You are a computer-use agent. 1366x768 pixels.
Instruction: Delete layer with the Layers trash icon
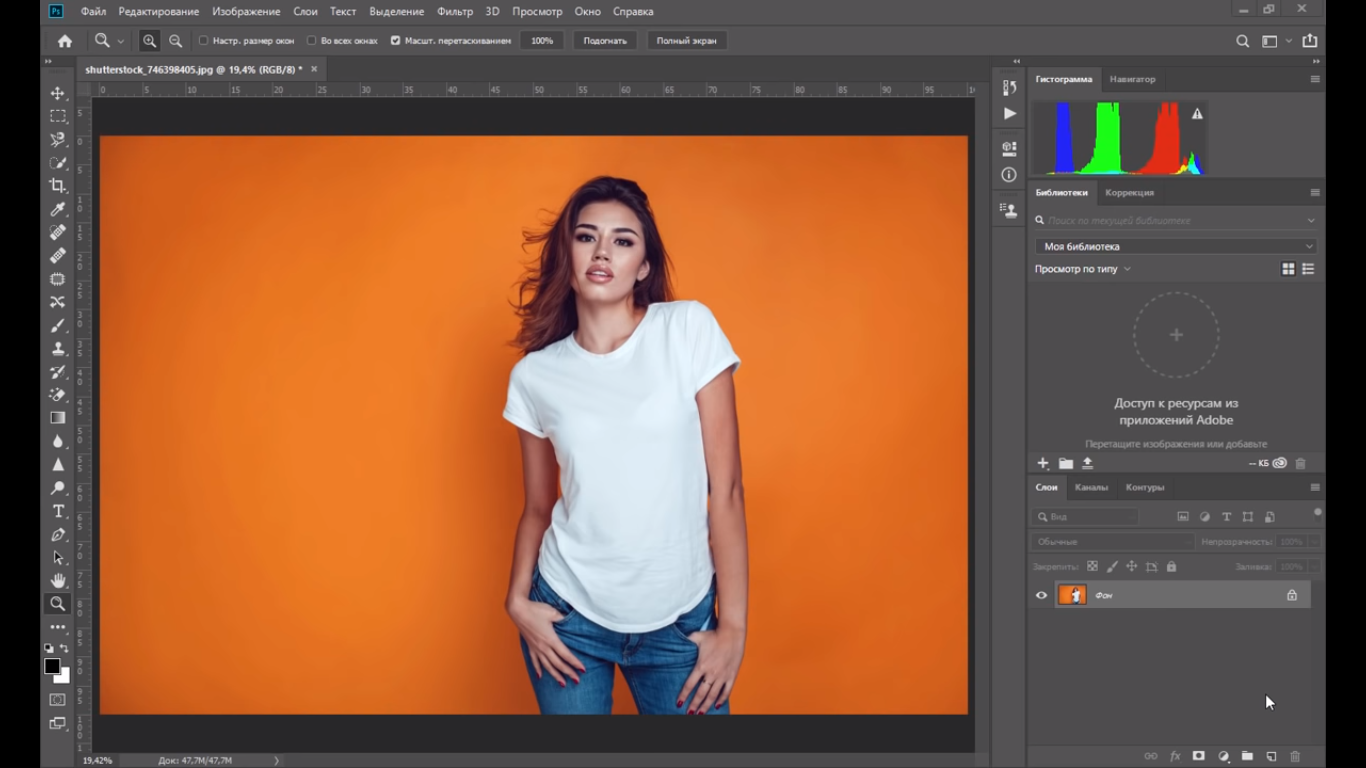(x=1295, y=756)
